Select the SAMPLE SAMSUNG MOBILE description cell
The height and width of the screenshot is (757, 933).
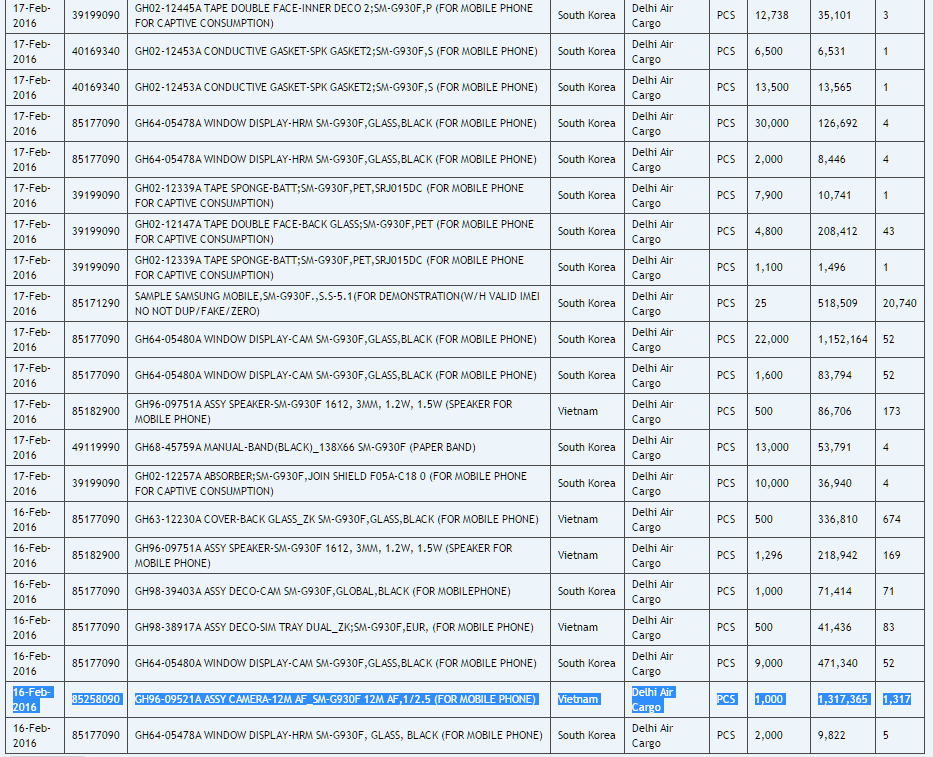336,303
